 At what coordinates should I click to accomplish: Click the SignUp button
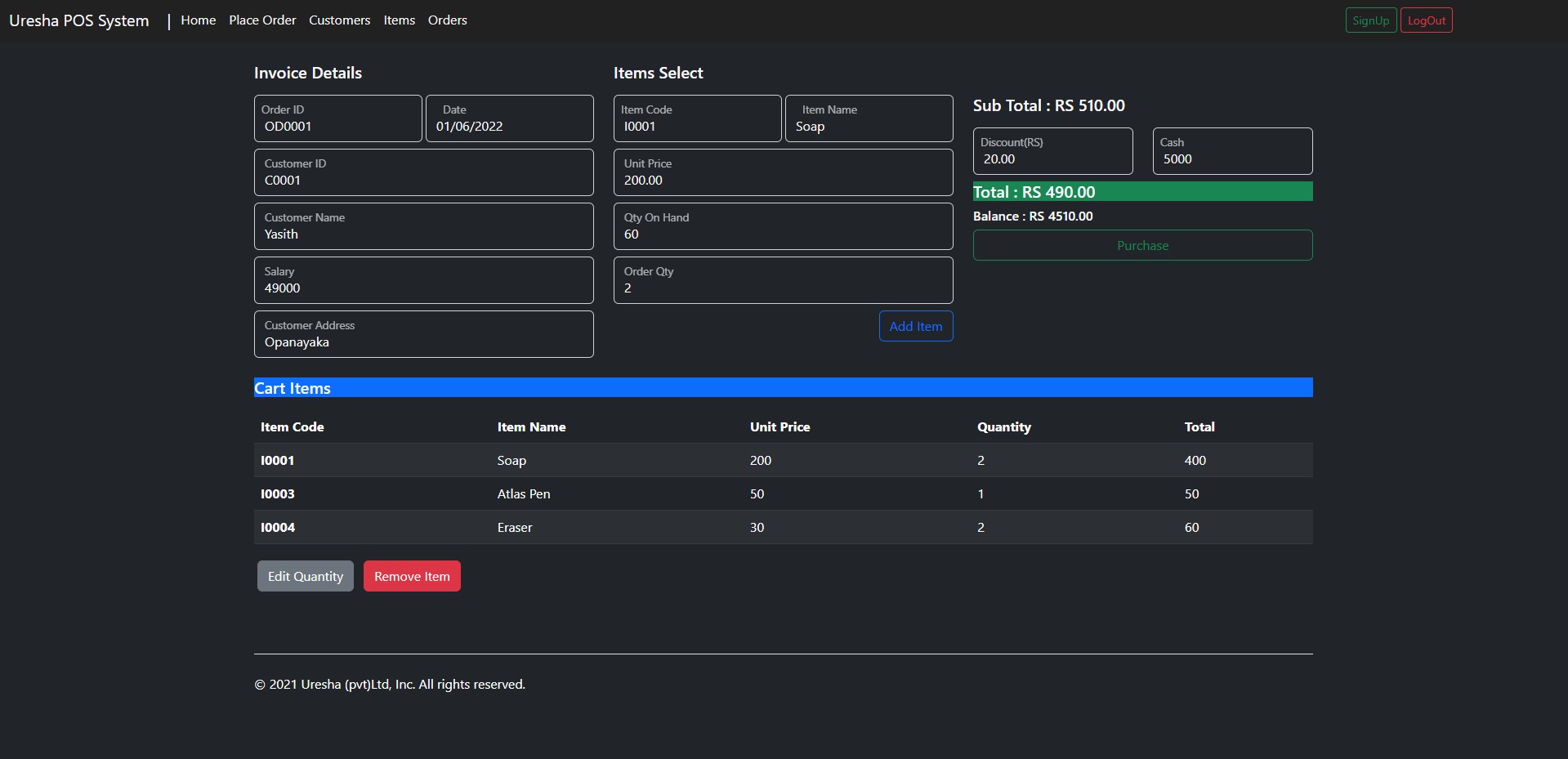tap(1370, 20)
